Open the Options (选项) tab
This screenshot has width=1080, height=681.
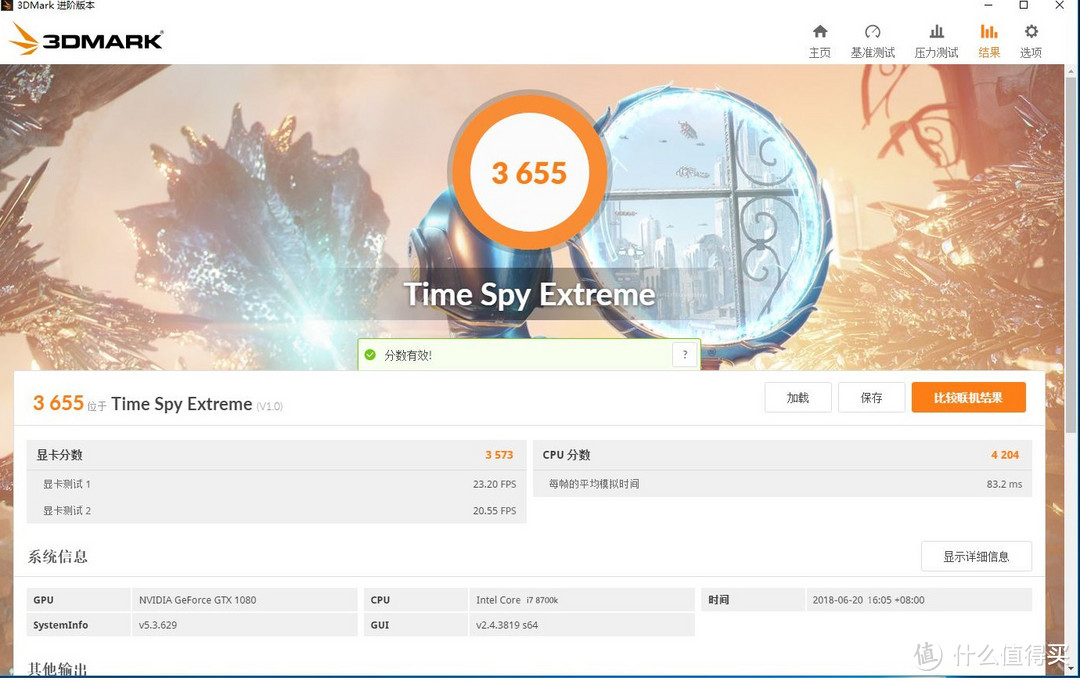click(1030, 41)
